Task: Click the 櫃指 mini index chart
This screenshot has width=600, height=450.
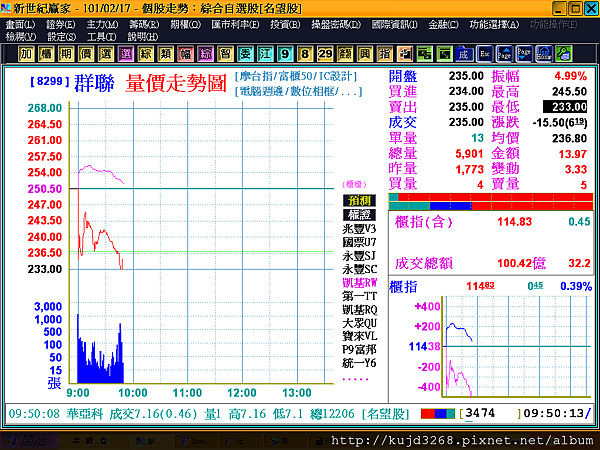Action: 517,346
